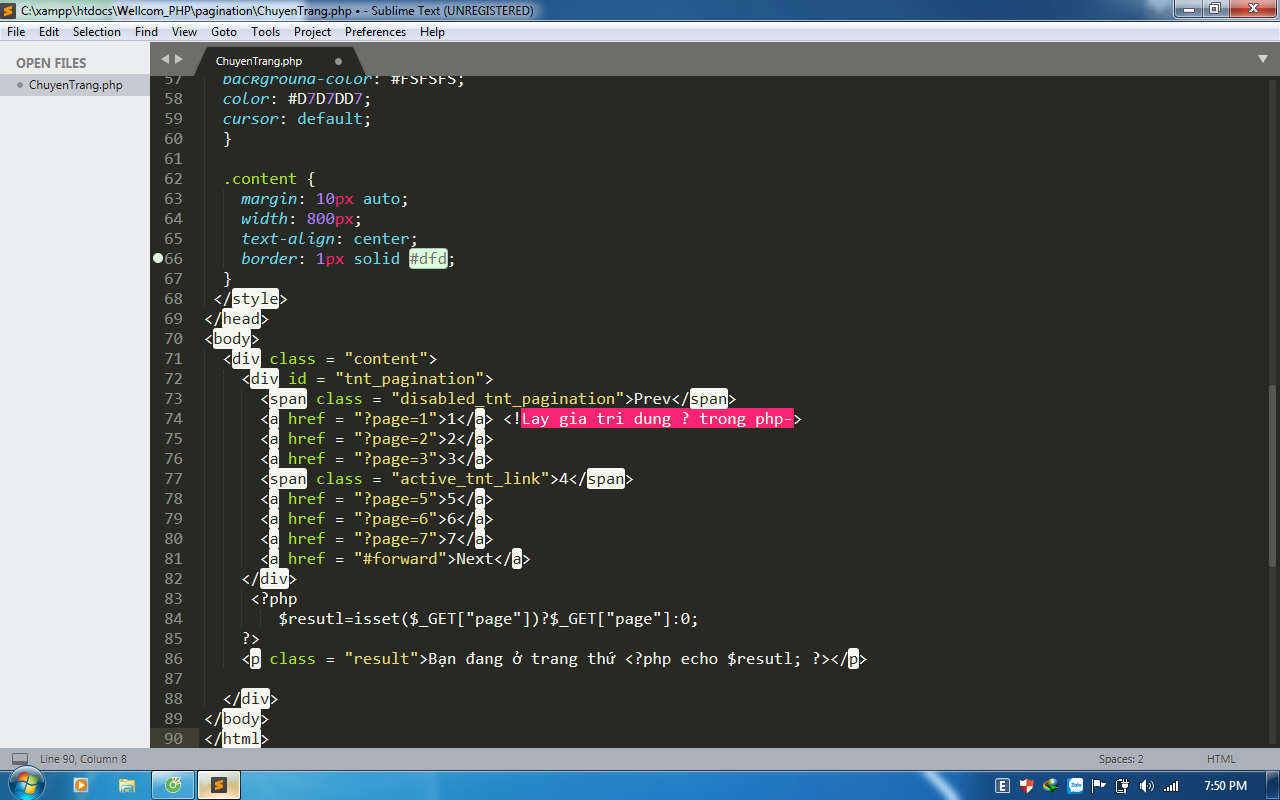The width and height of the screenshot is (1280, 800).
Task: Select ChuyenTrang.php in Open Files sidebar
Action: pyautogui.click(x=75, y=85)
